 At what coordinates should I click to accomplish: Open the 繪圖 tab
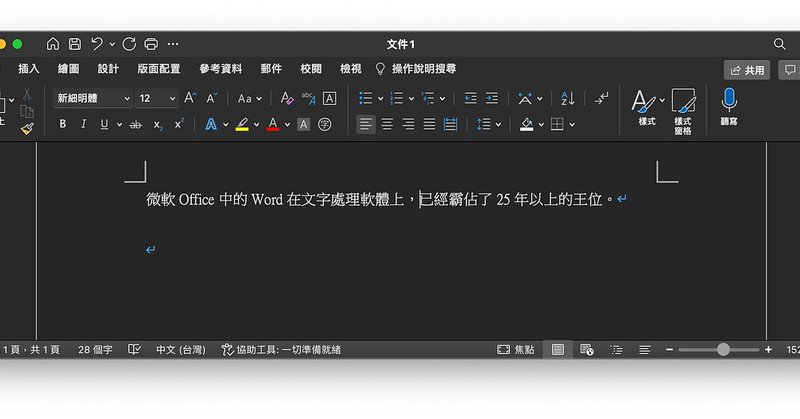tap(68, 68)
